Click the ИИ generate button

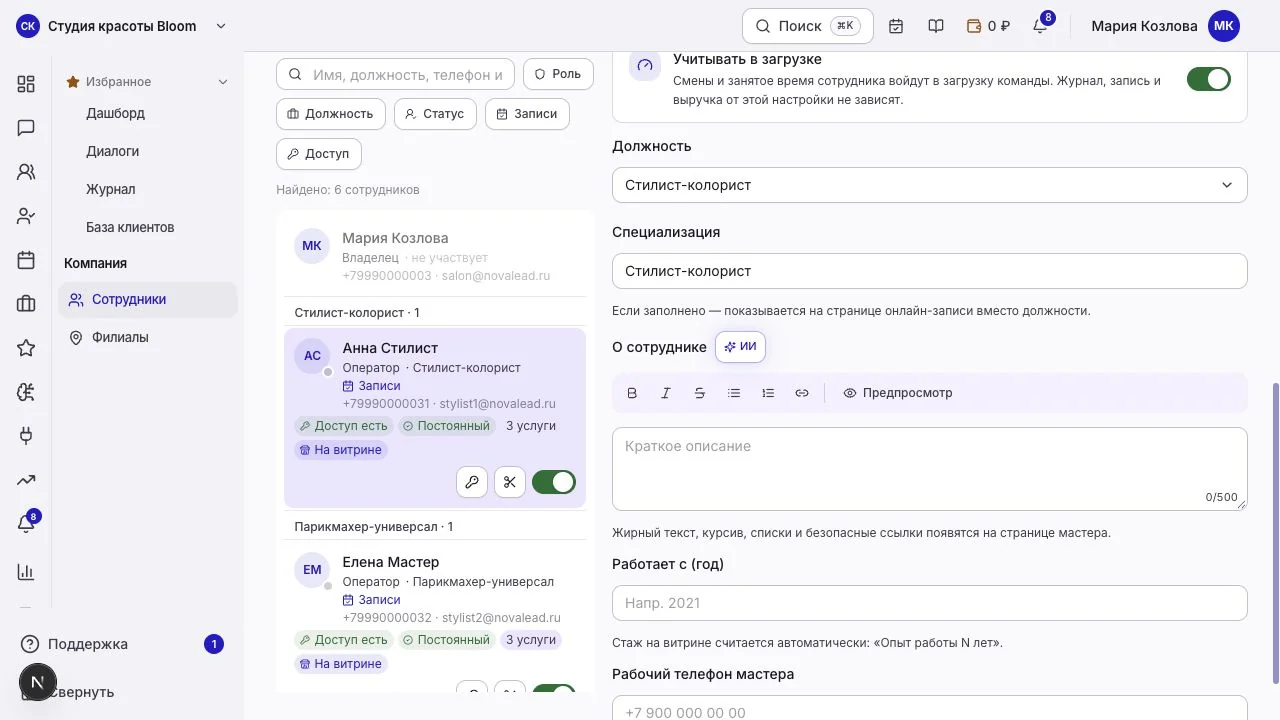741,347
